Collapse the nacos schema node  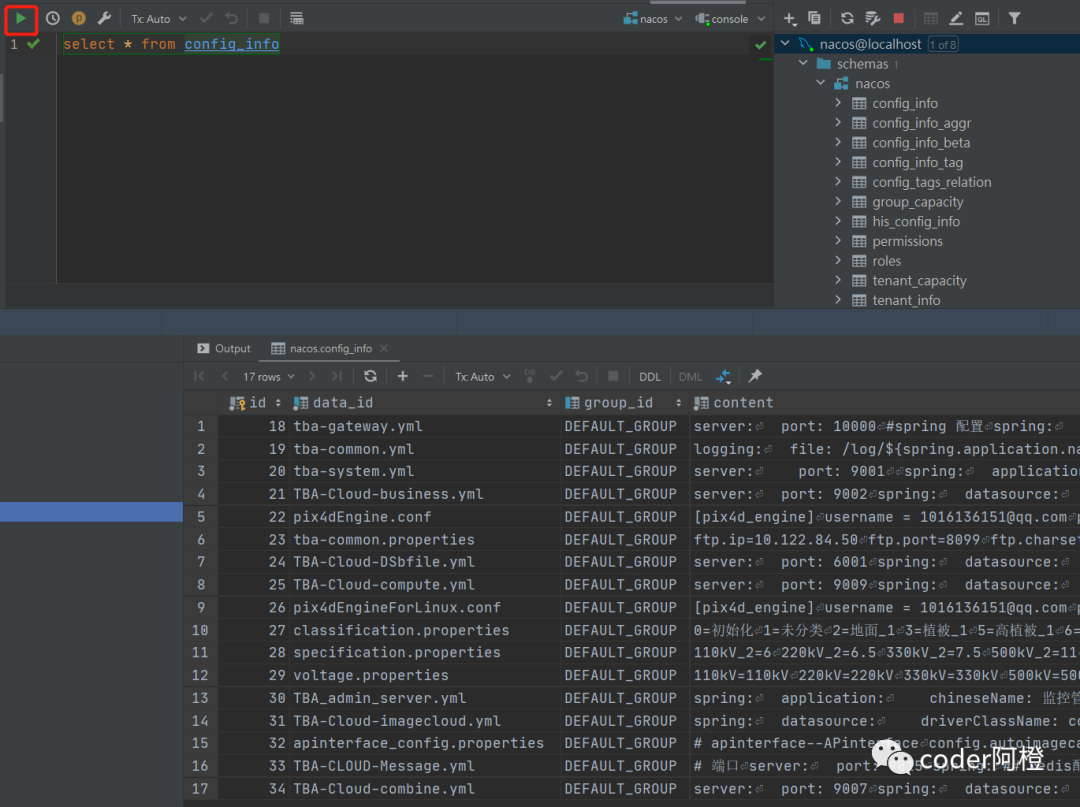point(820,83)
